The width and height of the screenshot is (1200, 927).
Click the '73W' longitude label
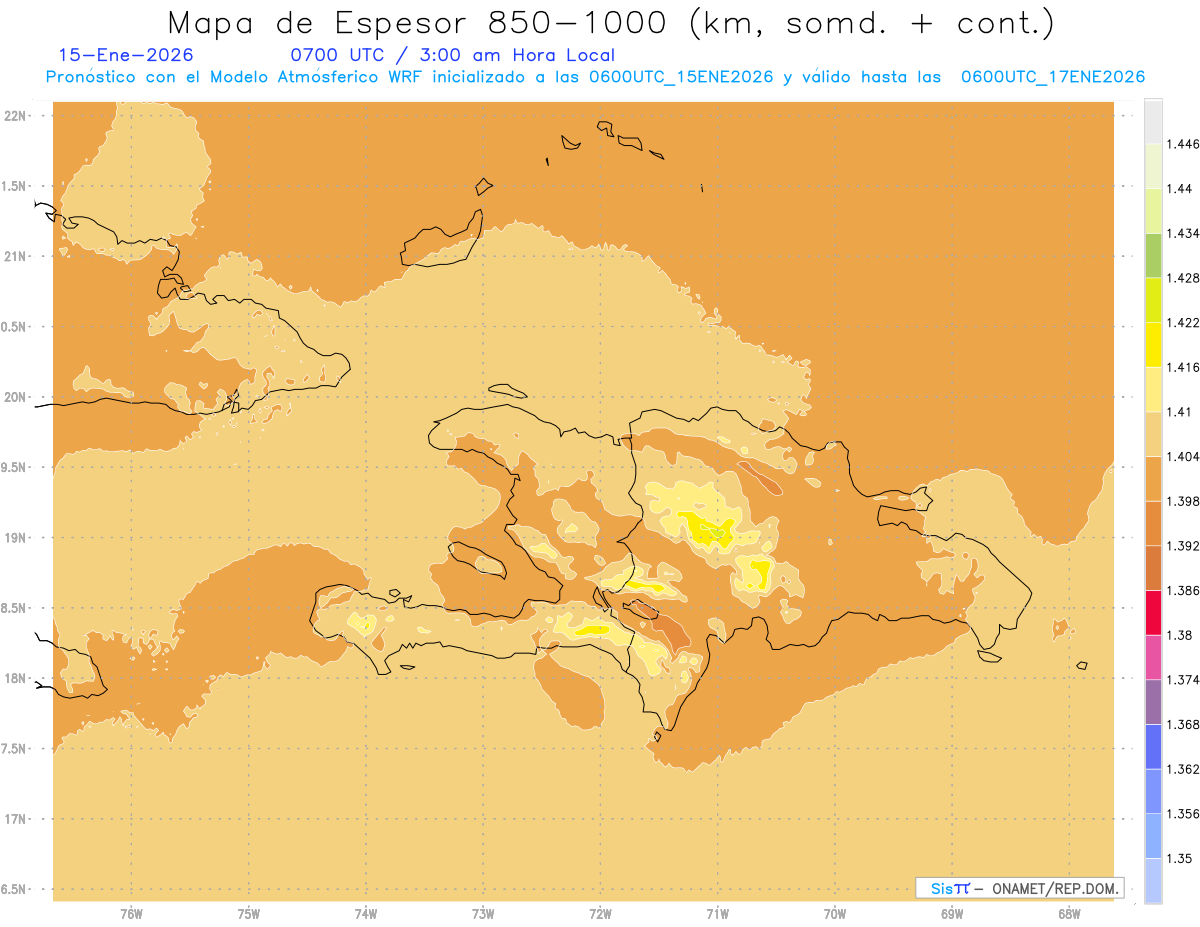pyautogui.click(x=483, y=914)
